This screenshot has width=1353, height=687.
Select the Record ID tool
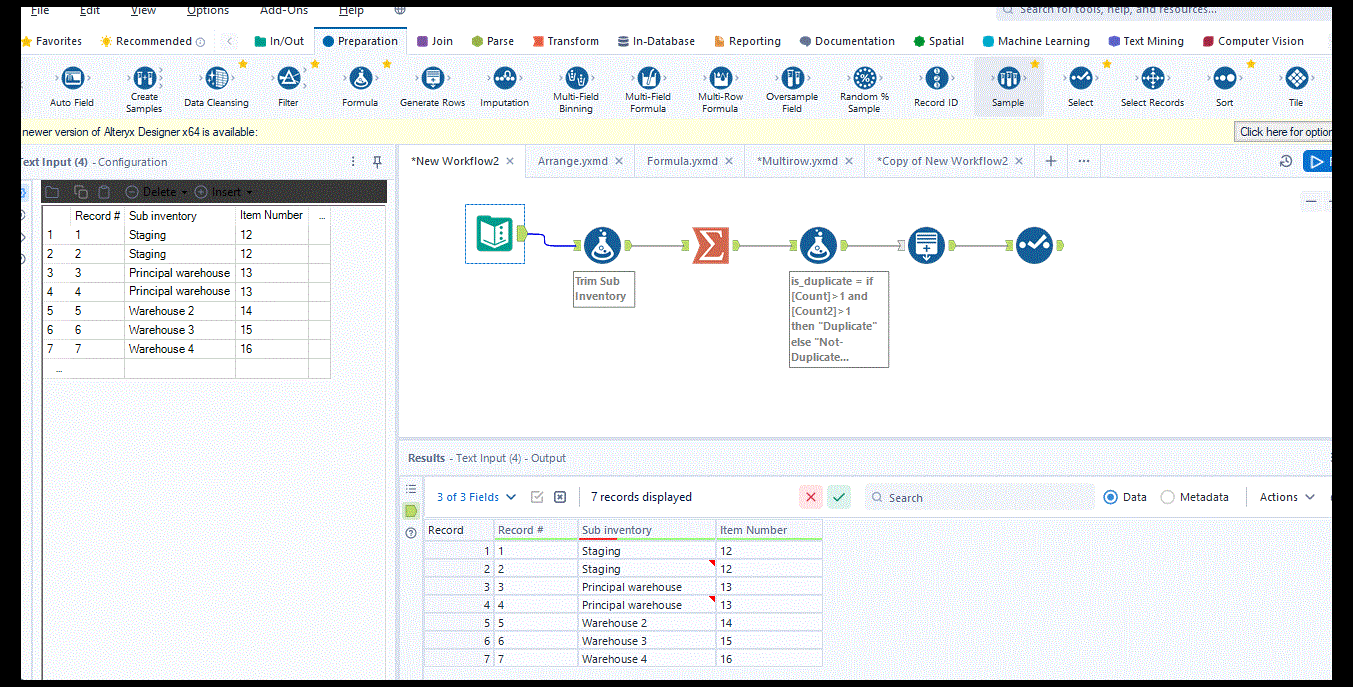click(x=935, y=80)
